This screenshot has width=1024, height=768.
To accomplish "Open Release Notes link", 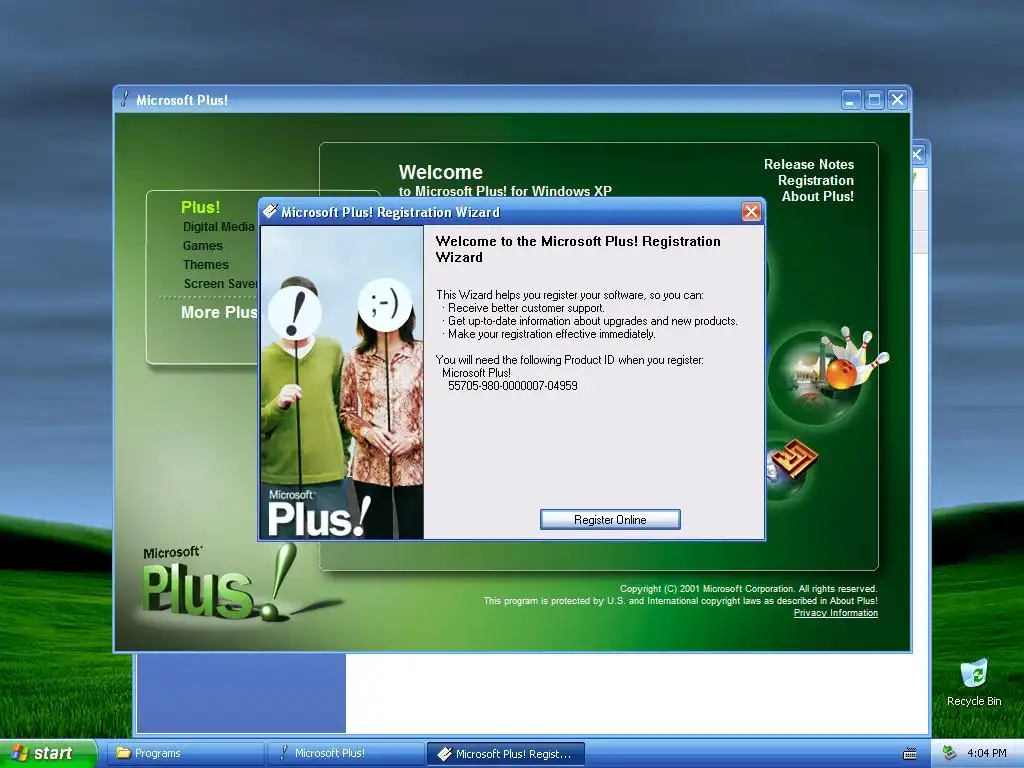I will (x=808, y=165).
